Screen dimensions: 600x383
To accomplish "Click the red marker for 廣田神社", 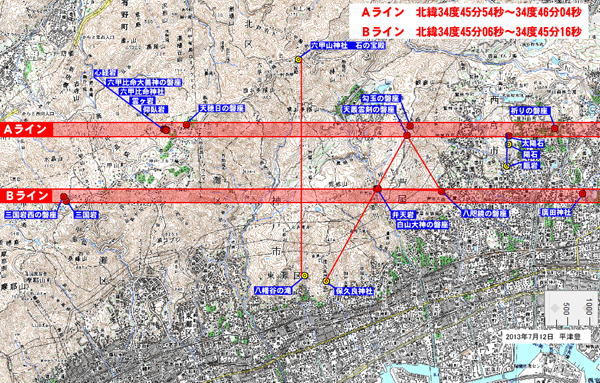I will click(582, 194).
